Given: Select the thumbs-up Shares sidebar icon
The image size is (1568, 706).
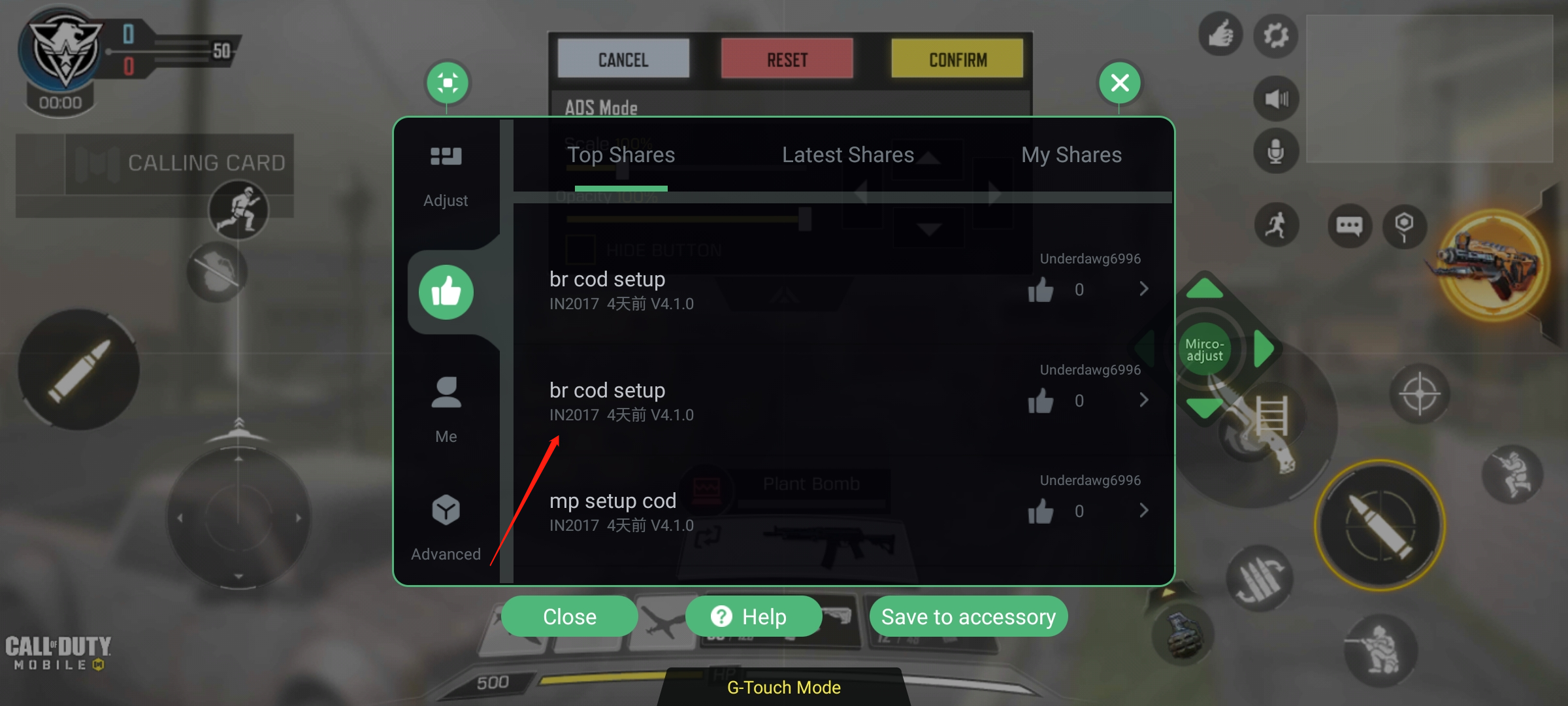Looking at the screenshot, I should (x=446, y=292).
